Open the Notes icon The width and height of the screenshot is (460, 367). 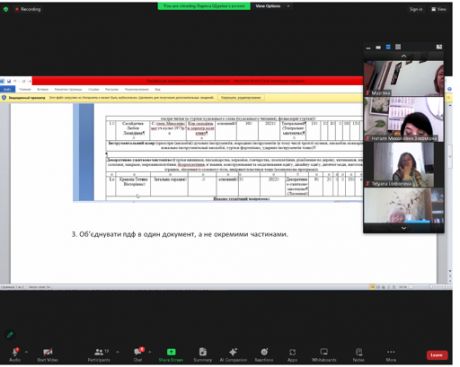click(x=359, y=354)
